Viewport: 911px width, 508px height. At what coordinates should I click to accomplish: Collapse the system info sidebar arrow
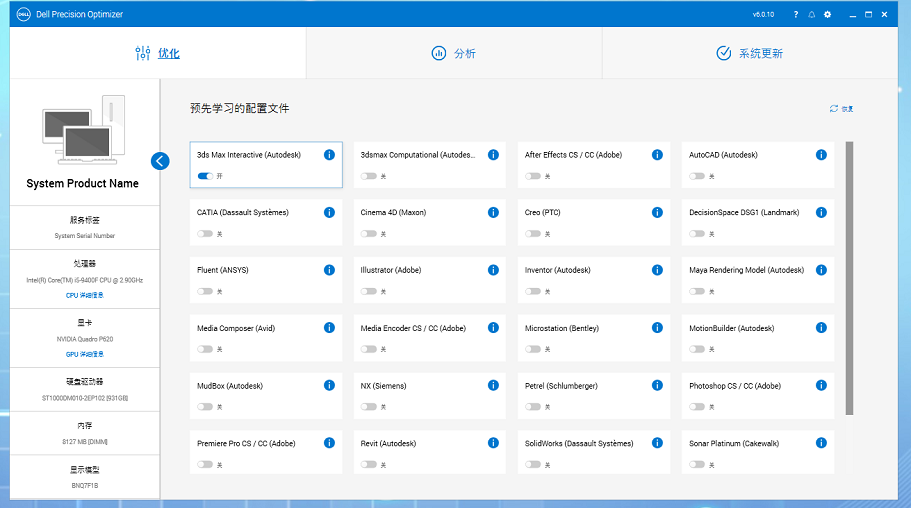point(160,161)
